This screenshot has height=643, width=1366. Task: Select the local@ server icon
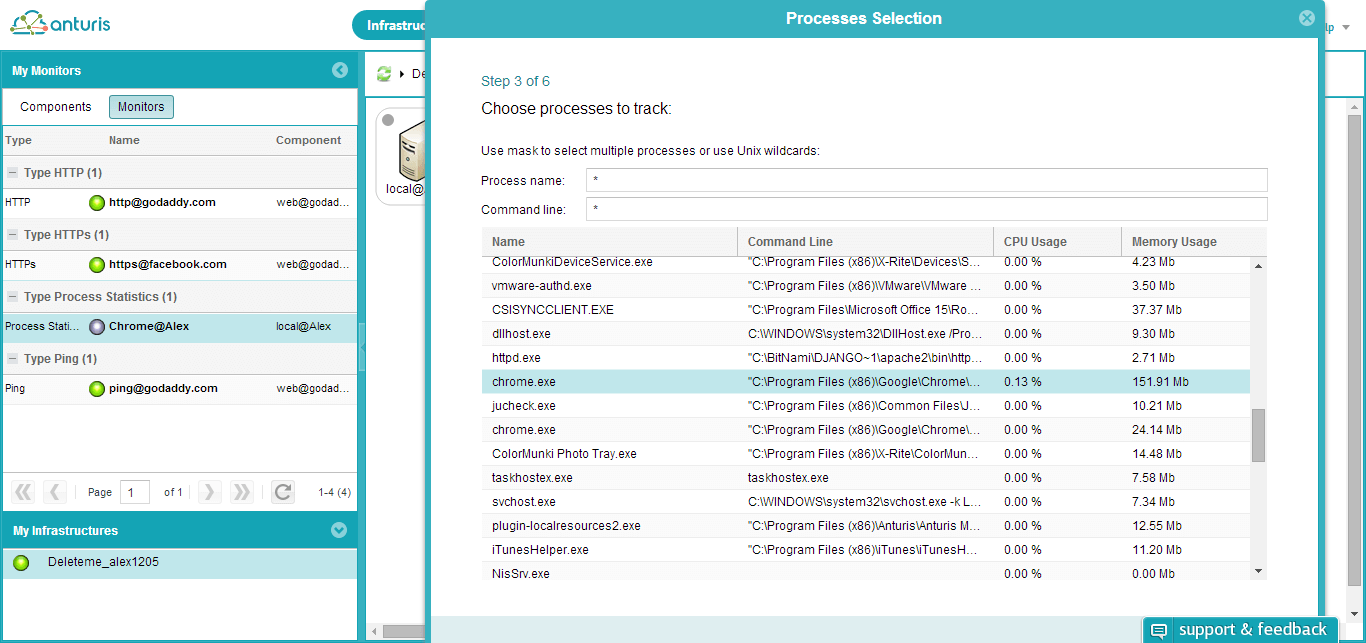pos(411,150)
